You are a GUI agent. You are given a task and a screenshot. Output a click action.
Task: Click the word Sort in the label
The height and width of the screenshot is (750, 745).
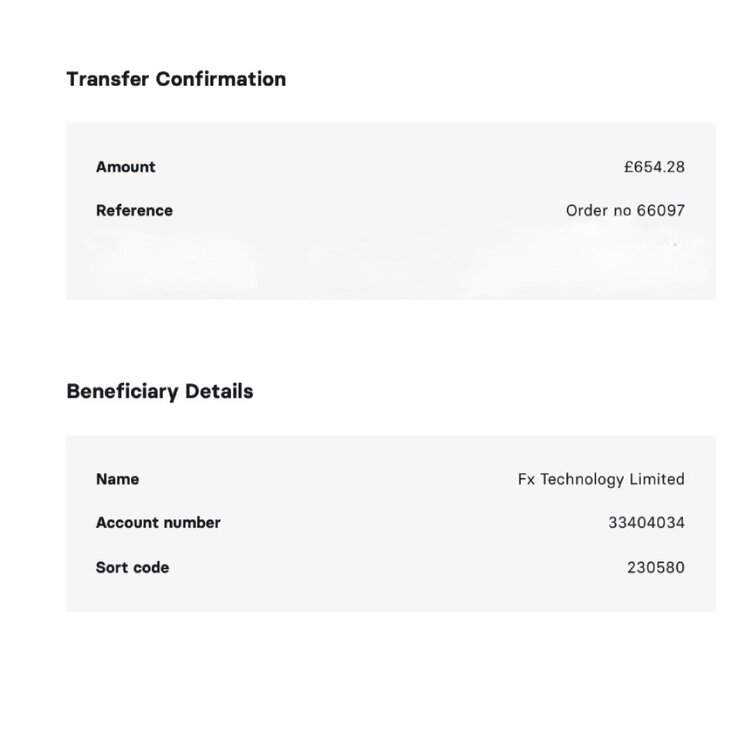click(x=112, y=568)
